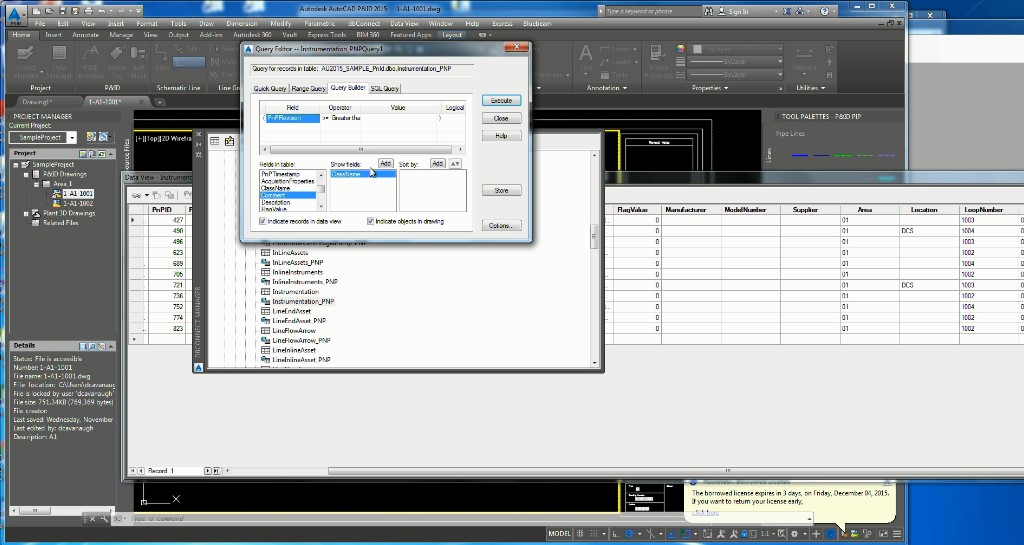Select the Assign Tag ribbon tool

pos(117,62)
